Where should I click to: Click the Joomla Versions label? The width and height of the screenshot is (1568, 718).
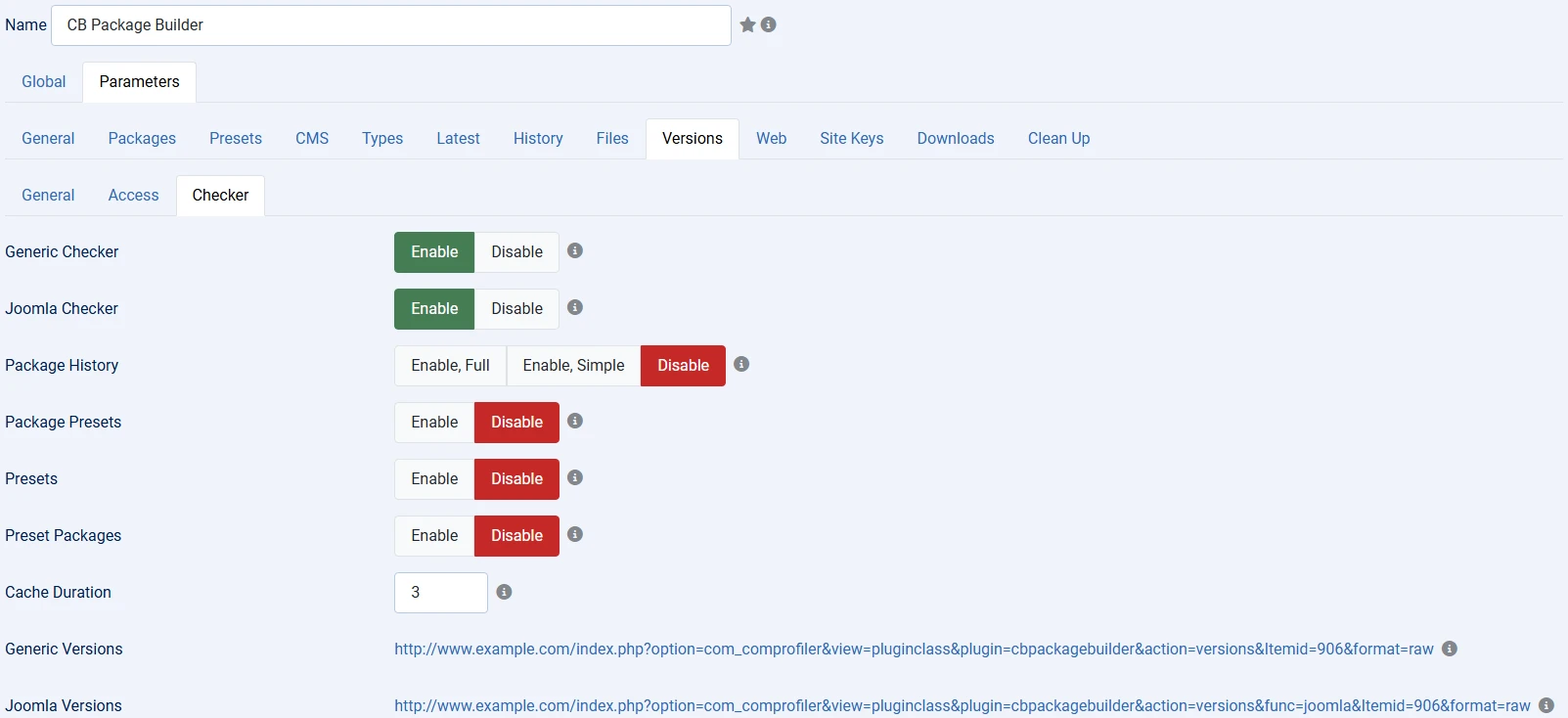[64, 706]
